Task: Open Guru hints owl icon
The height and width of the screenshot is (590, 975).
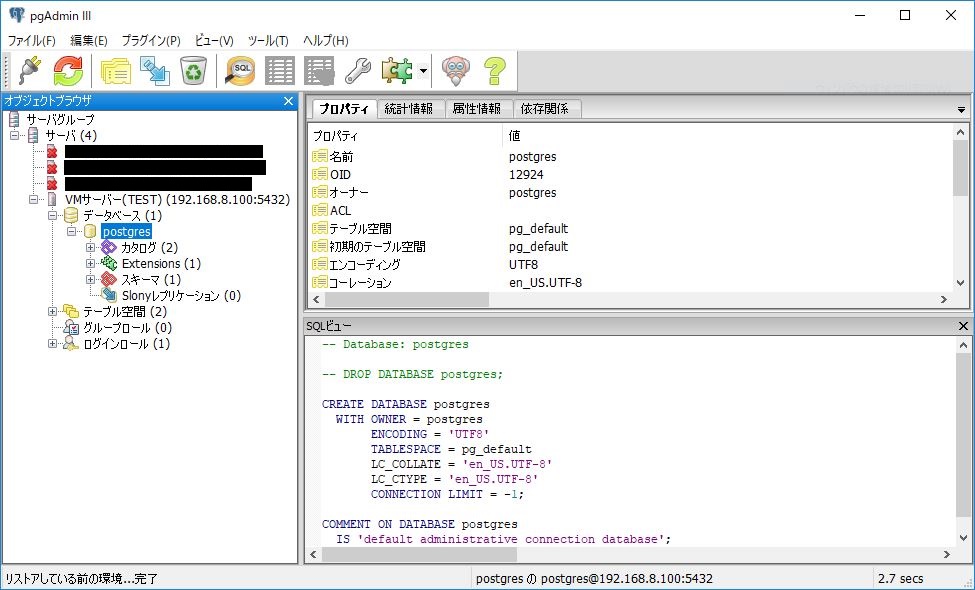Action: [456, 70]
